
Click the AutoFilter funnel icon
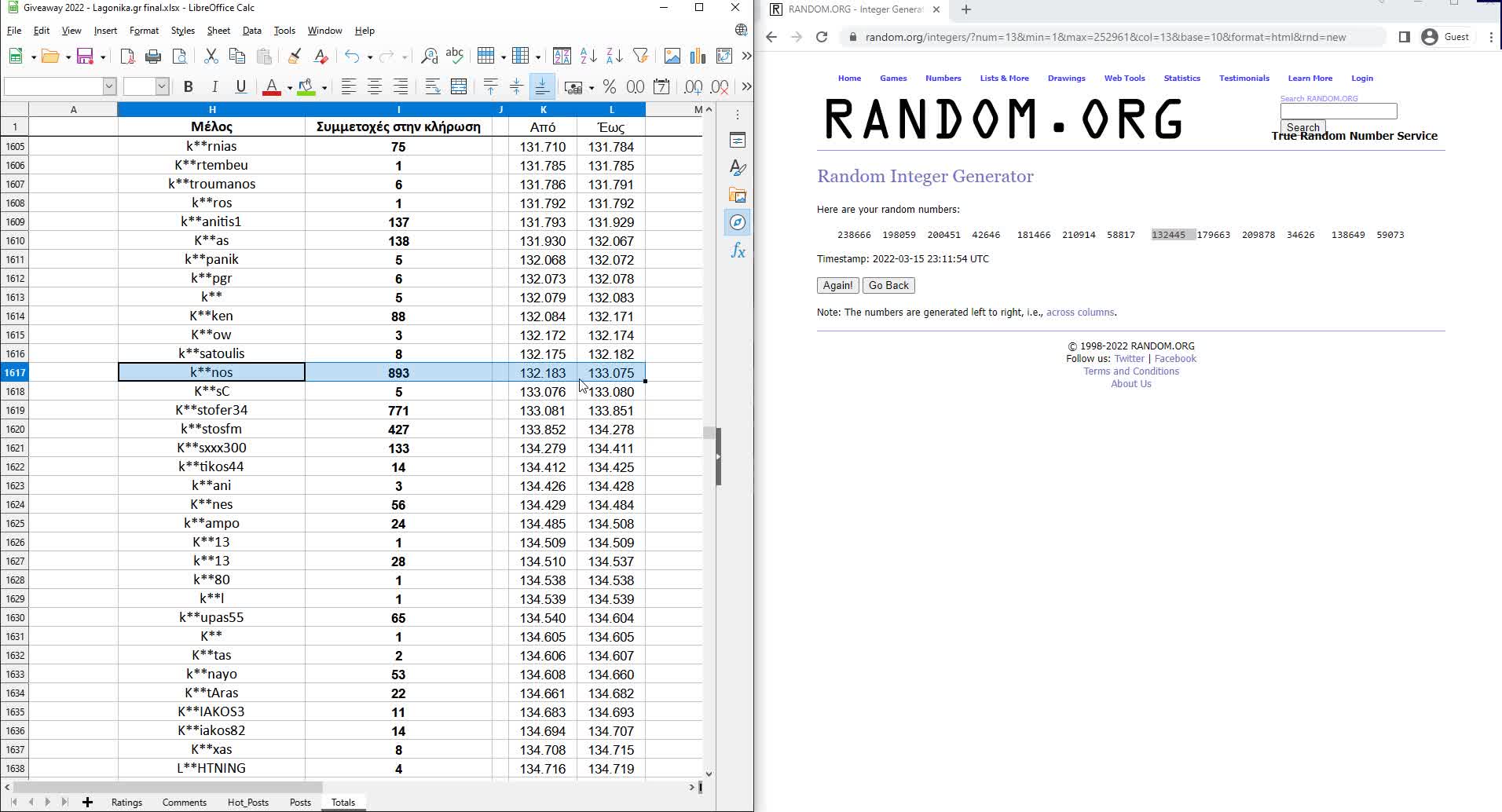tap(641, 56)
